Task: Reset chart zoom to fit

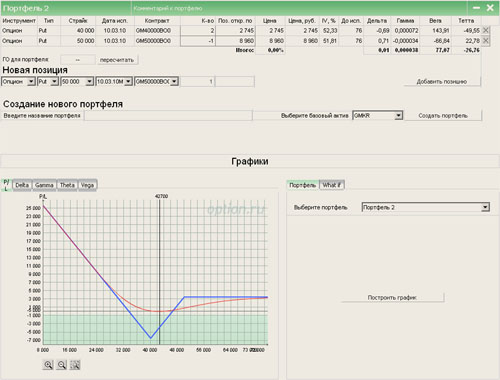Action: [75, 365]
